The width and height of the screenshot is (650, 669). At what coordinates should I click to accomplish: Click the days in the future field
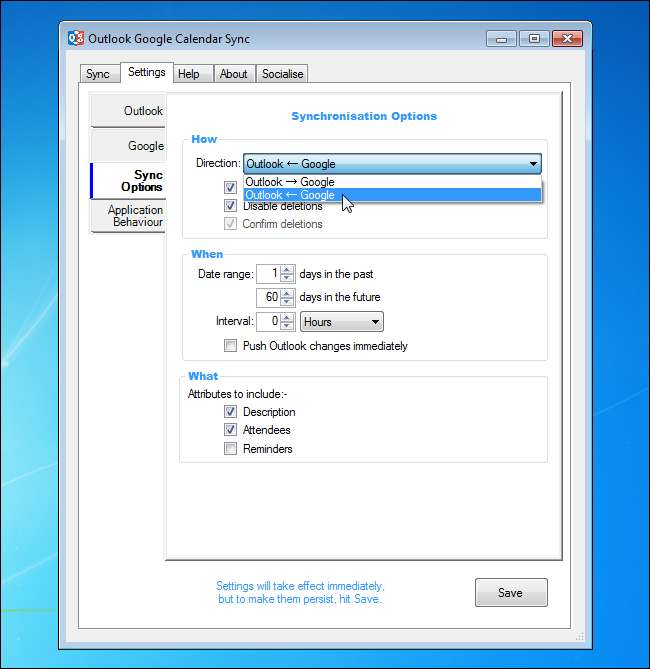[268, 297]
